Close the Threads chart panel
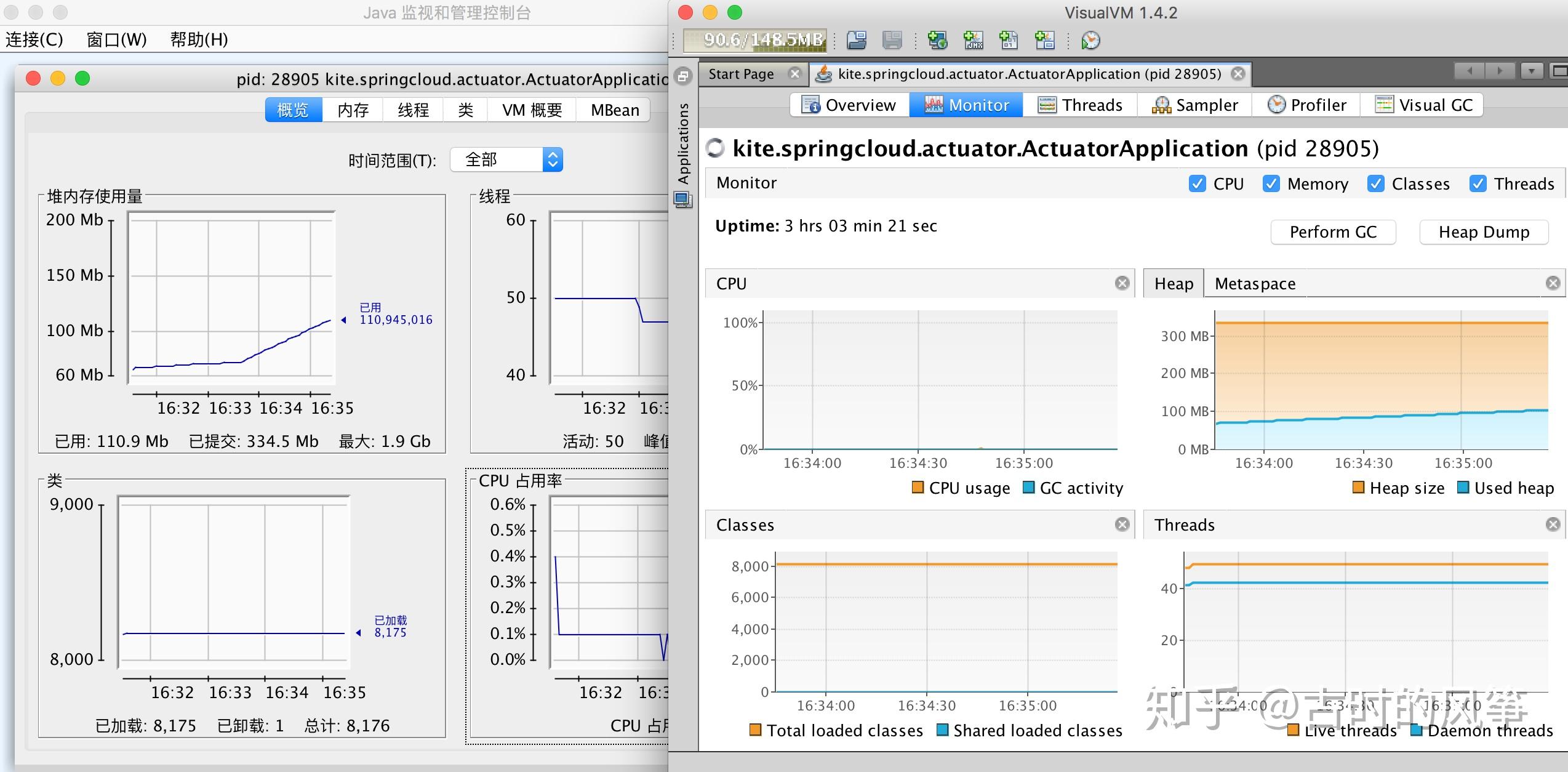The height and width of the screenshot is (772, 1568). (1553, 525)
